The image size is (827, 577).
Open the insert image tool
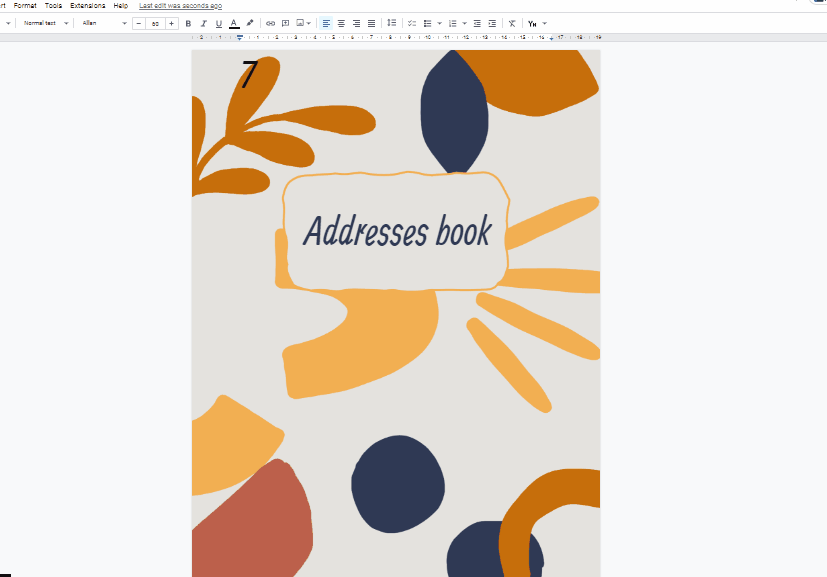[301, 23]
